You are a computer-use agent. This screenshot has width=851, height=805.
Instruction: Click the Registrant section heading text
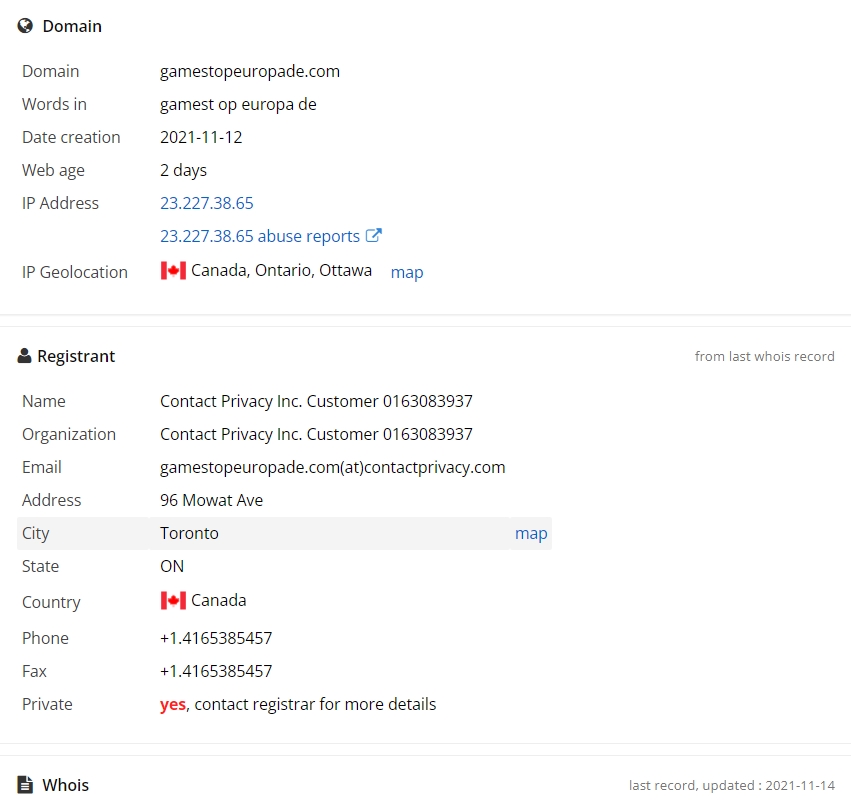click(76, 356)
